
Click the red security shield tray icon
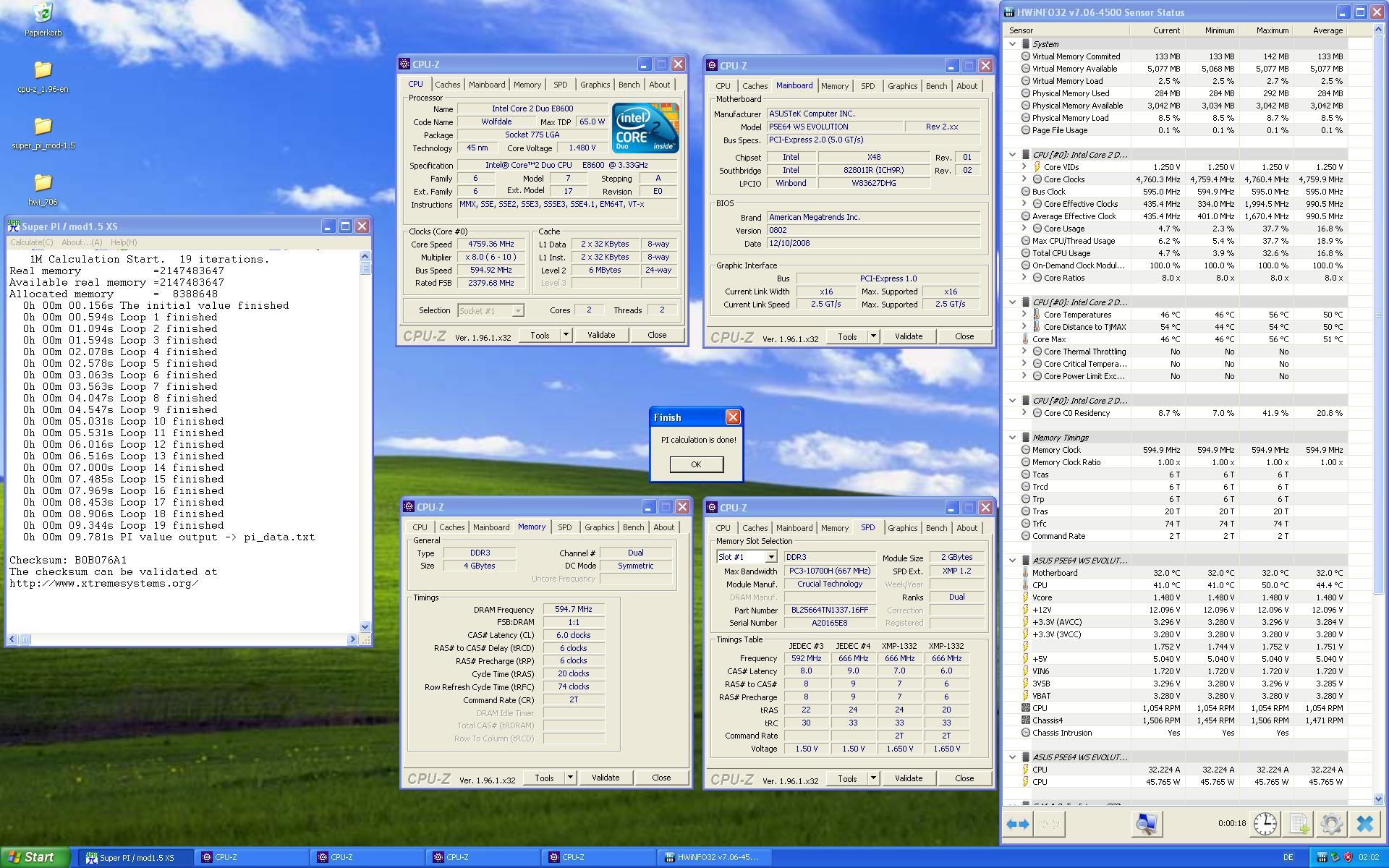(1348, 858)
